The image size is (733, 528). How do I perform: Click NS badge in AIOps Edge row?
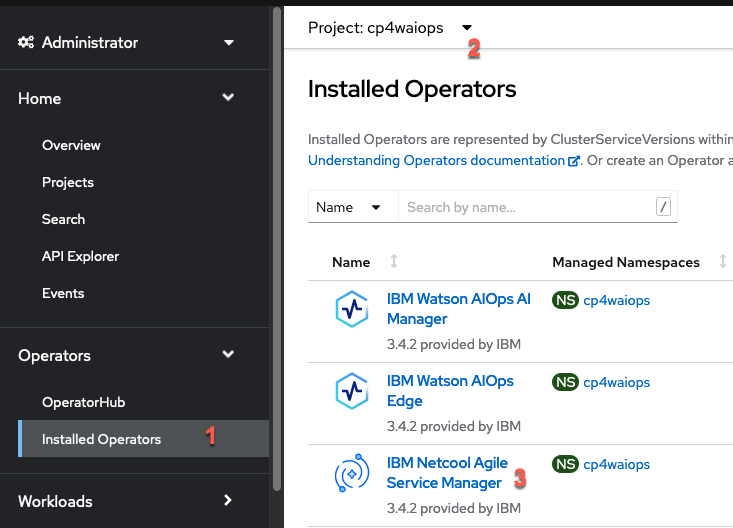click(566, 382)
